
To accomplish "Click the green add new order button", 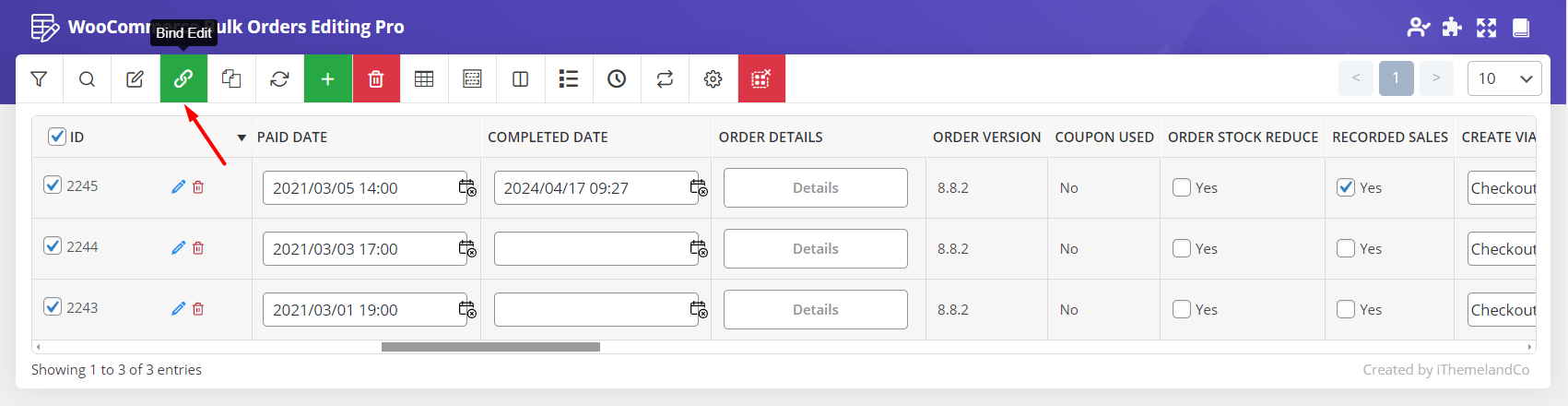I will [x=327, y=79].
